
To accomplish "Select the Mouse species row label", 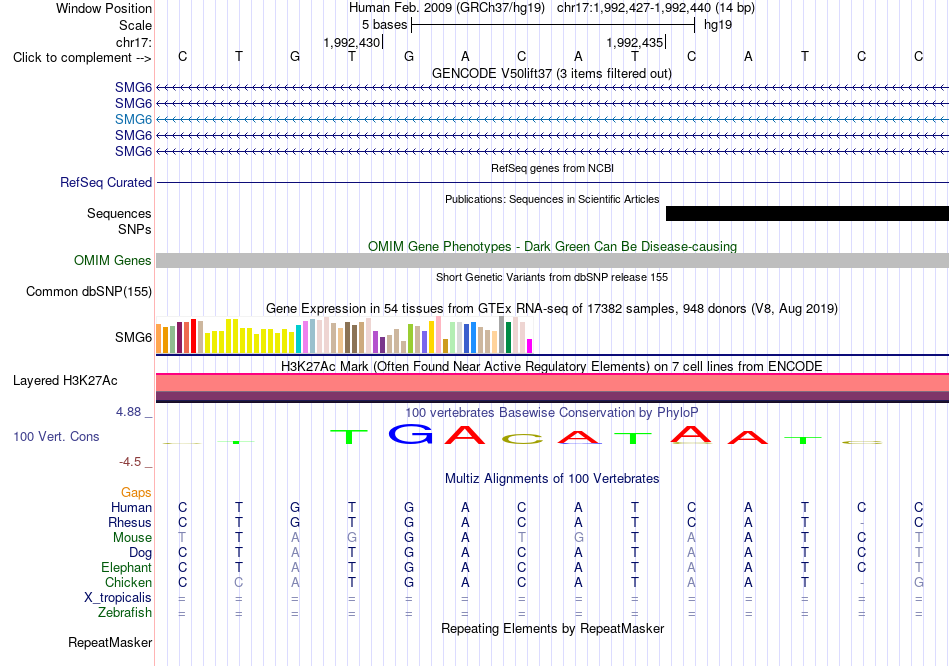I will (x=133, y=538).
